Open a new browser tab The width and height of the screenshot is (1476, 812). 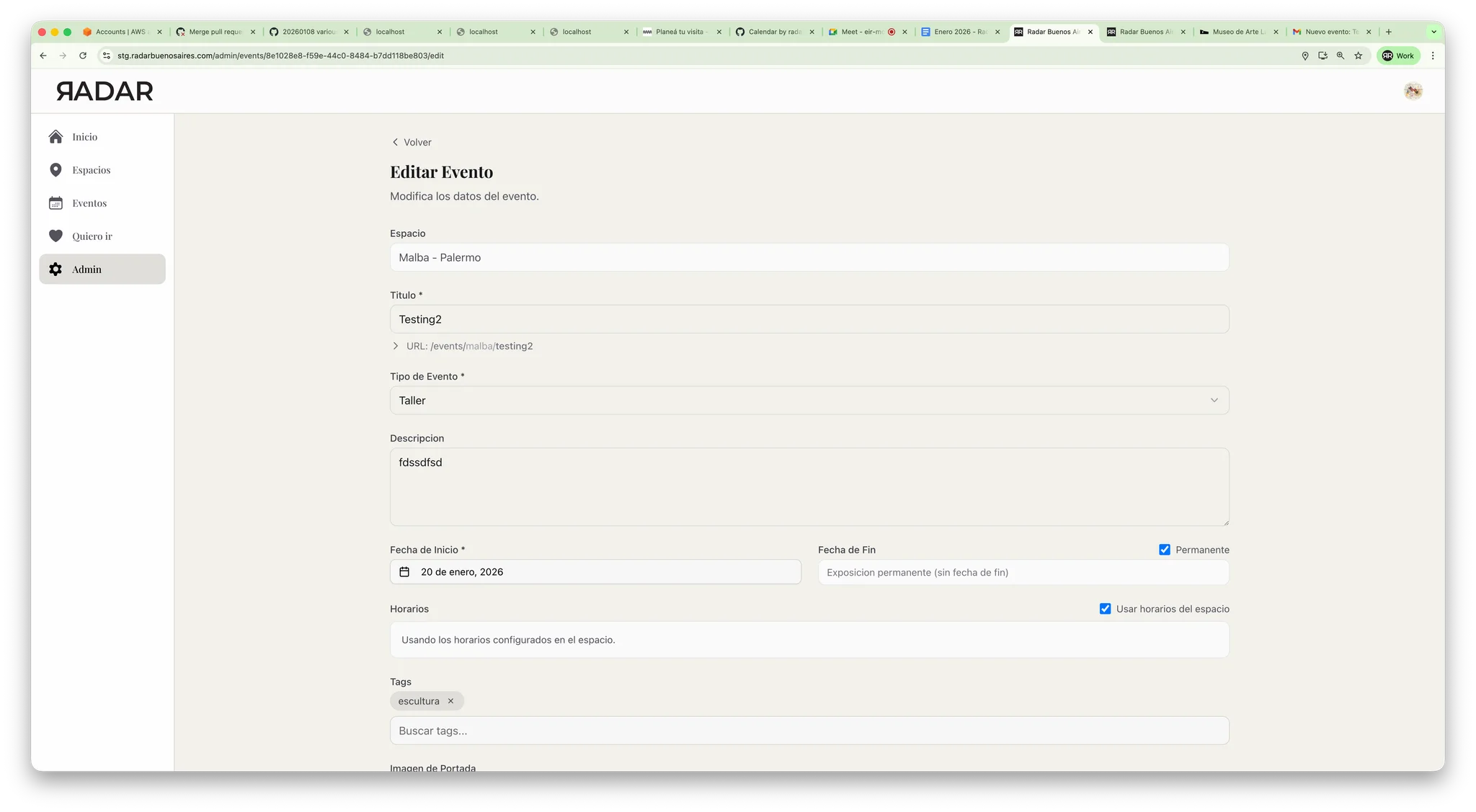[1389, 32]
